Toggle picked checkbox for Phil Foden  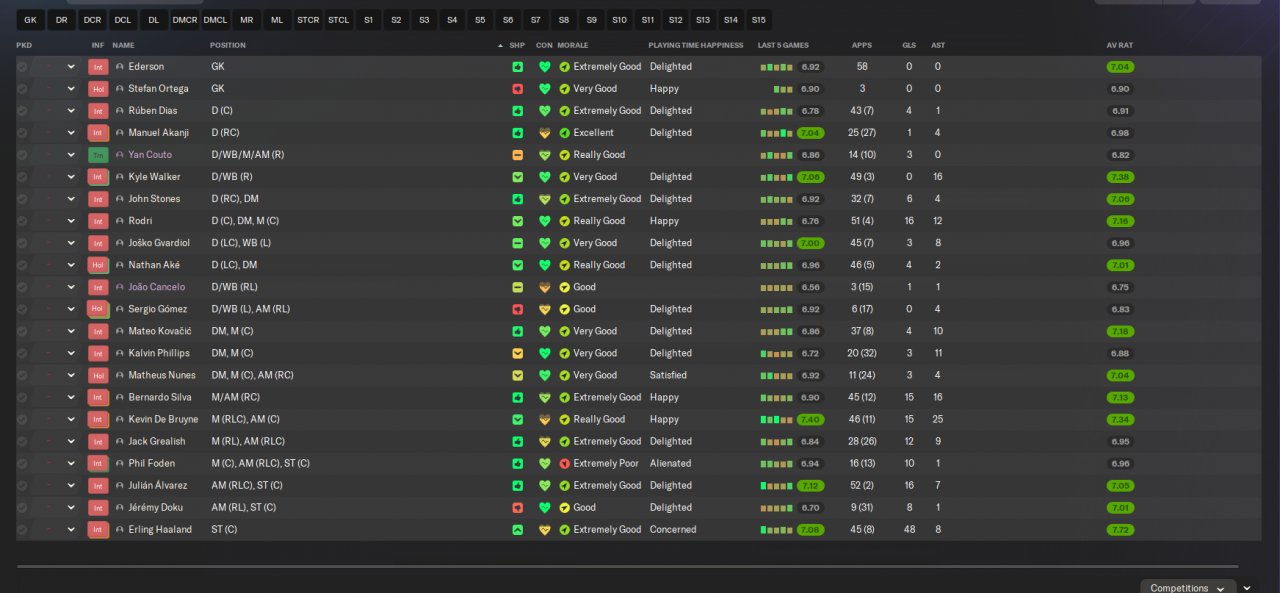(22, 464)
